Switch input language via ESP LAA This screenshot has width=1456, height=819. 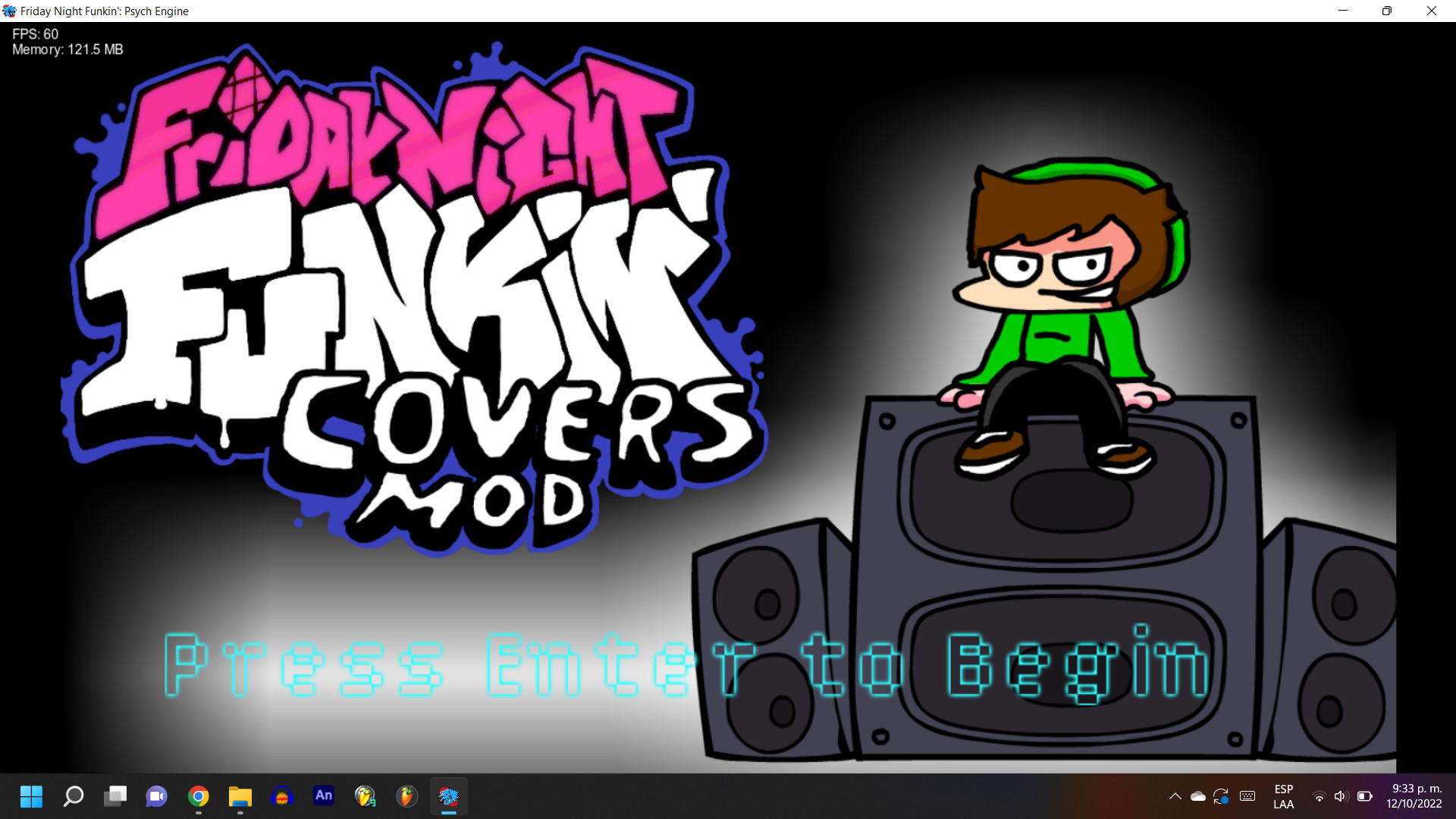point(1284,796)
